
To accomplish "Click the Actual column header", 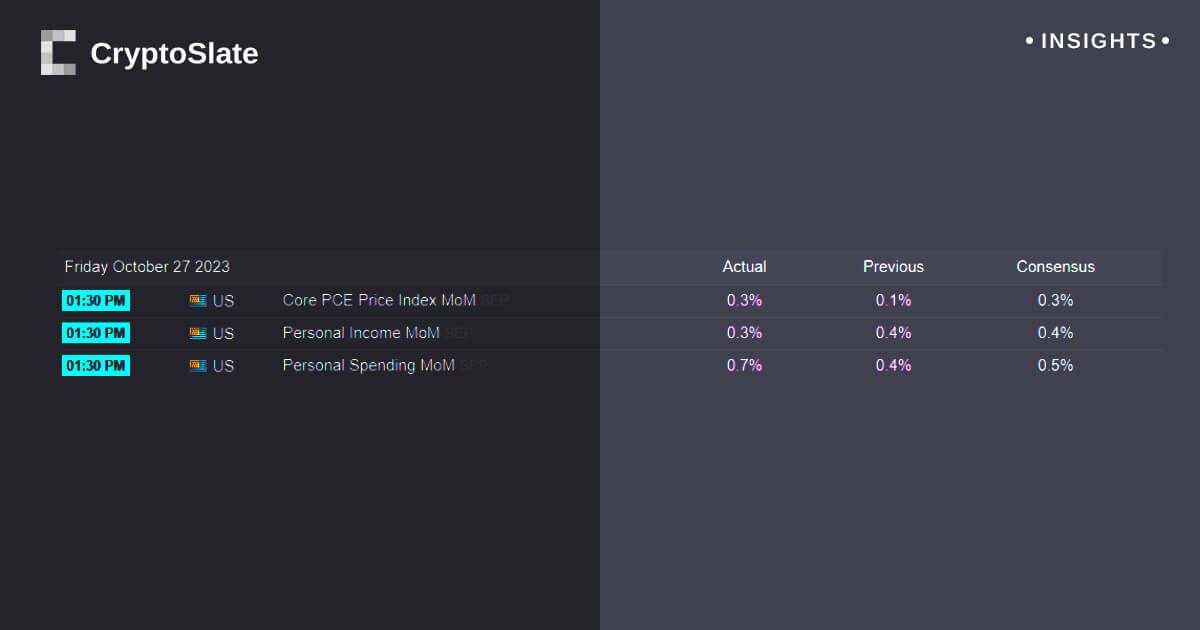I will click(x=744, y=267).
